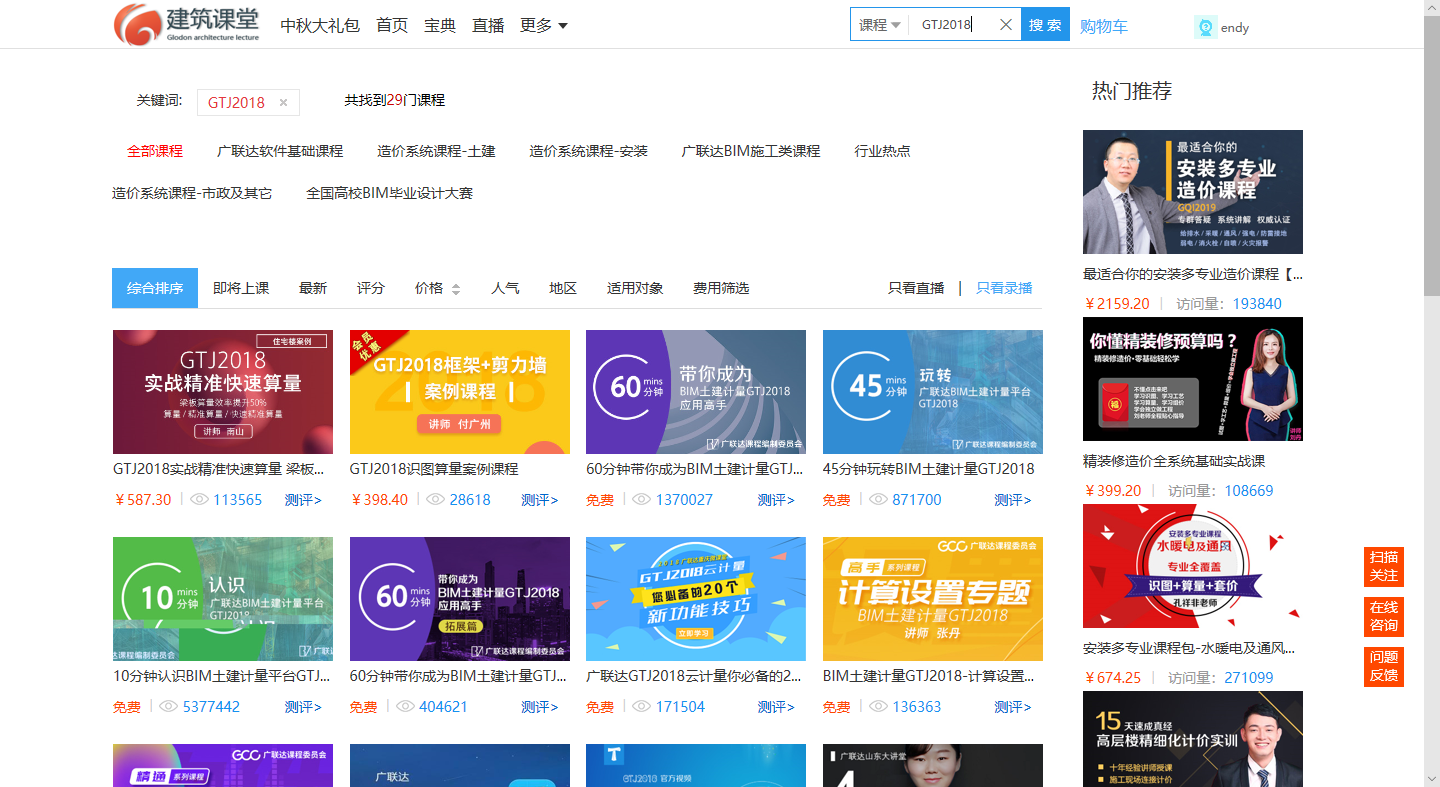
Task: Click the 在线咨询 side button
Action: (1384, 617)
